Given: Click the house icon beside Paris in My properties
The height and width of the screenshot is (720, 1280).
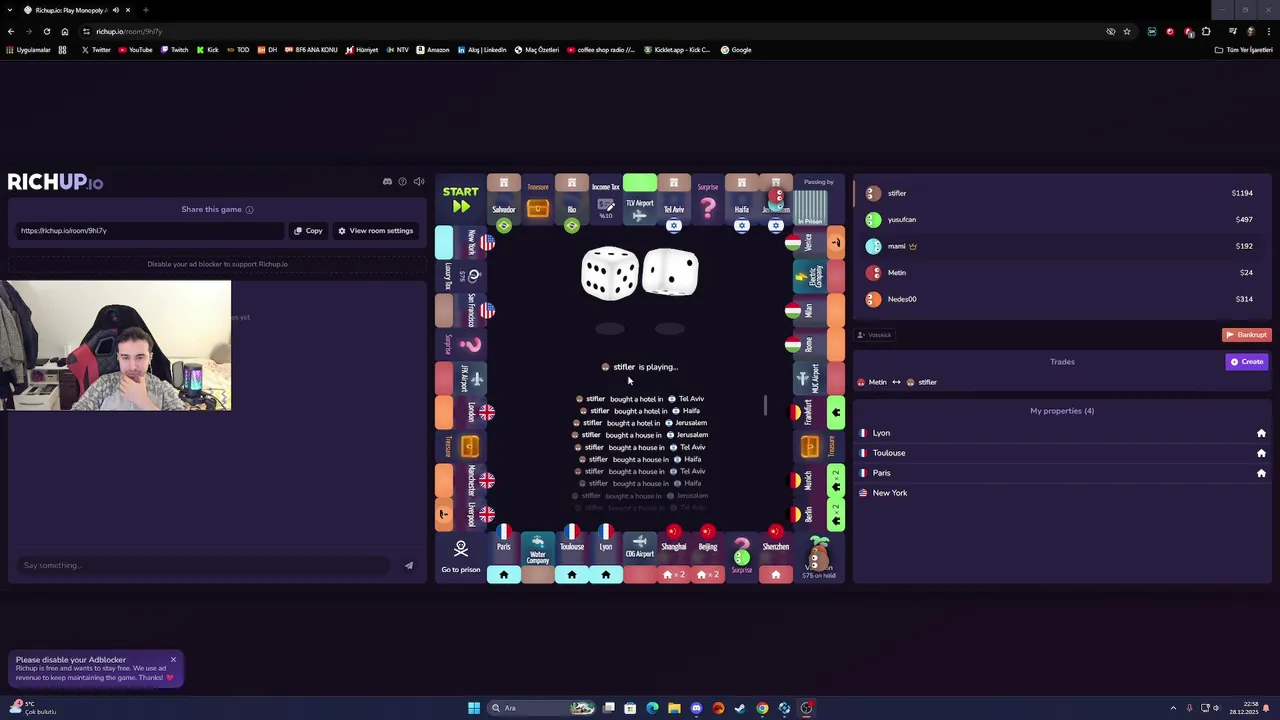Looking at the screenshot, I should pyautogui.click(x=1261, y=473).
